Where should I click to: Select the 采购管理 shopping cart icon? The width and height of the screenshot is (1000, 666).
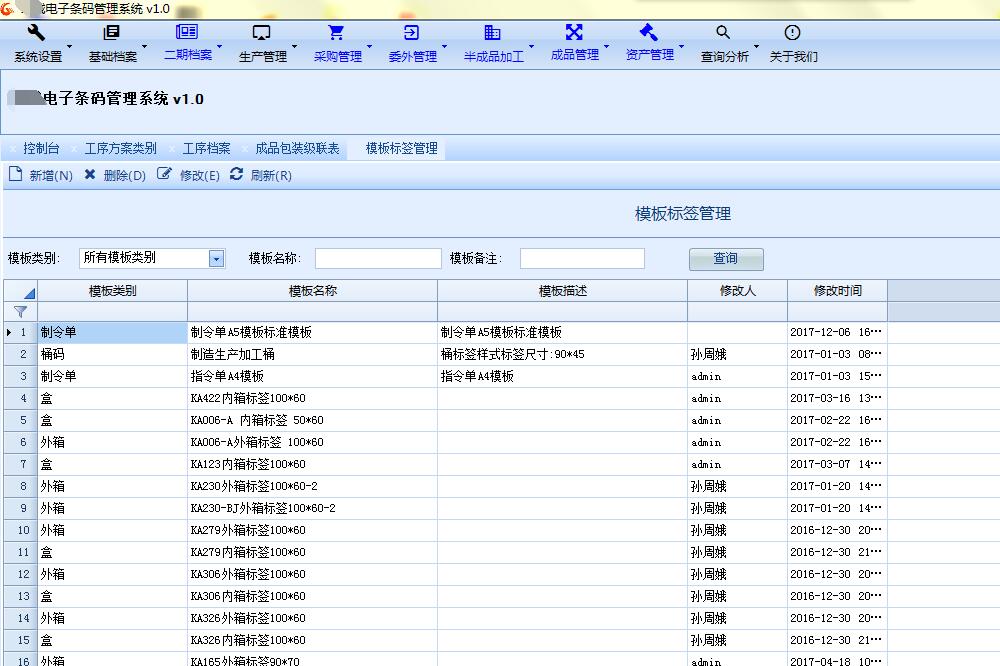tap(336, 32)
